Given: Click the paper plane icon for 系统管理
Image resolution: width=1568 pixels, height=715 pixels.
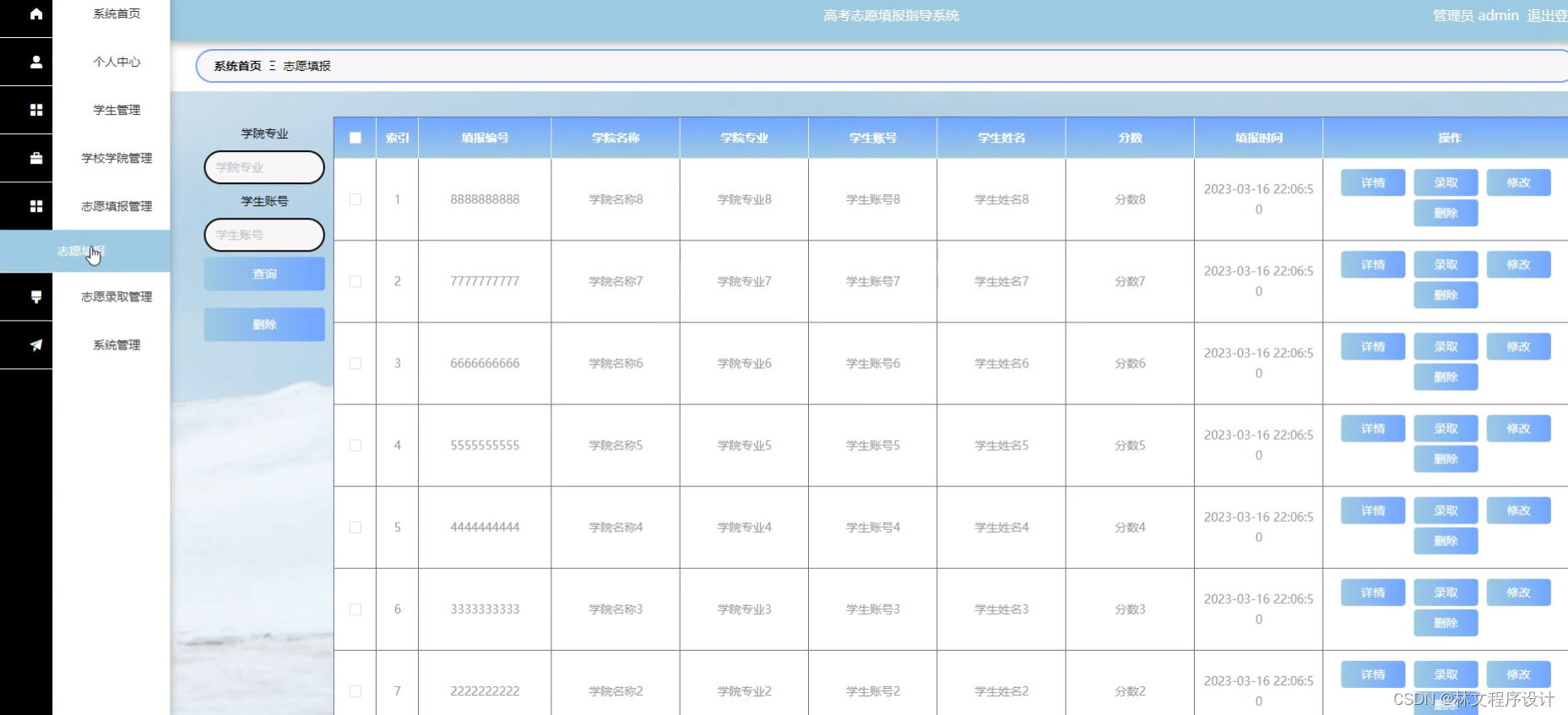Looking at the screenshot, I should pos(36,344).
